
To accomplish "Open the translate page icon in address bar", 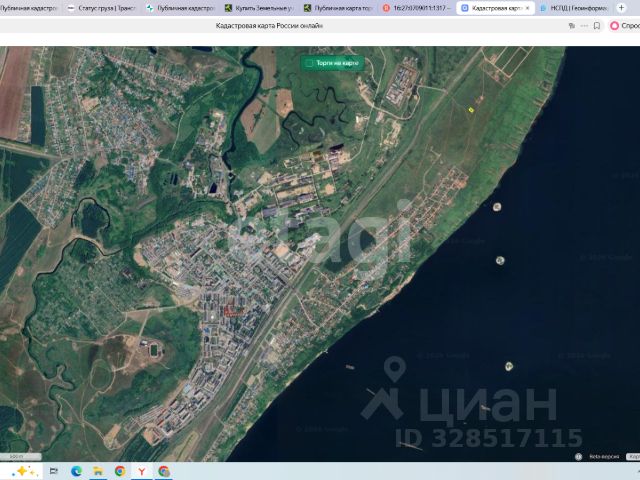I will 571,26.
